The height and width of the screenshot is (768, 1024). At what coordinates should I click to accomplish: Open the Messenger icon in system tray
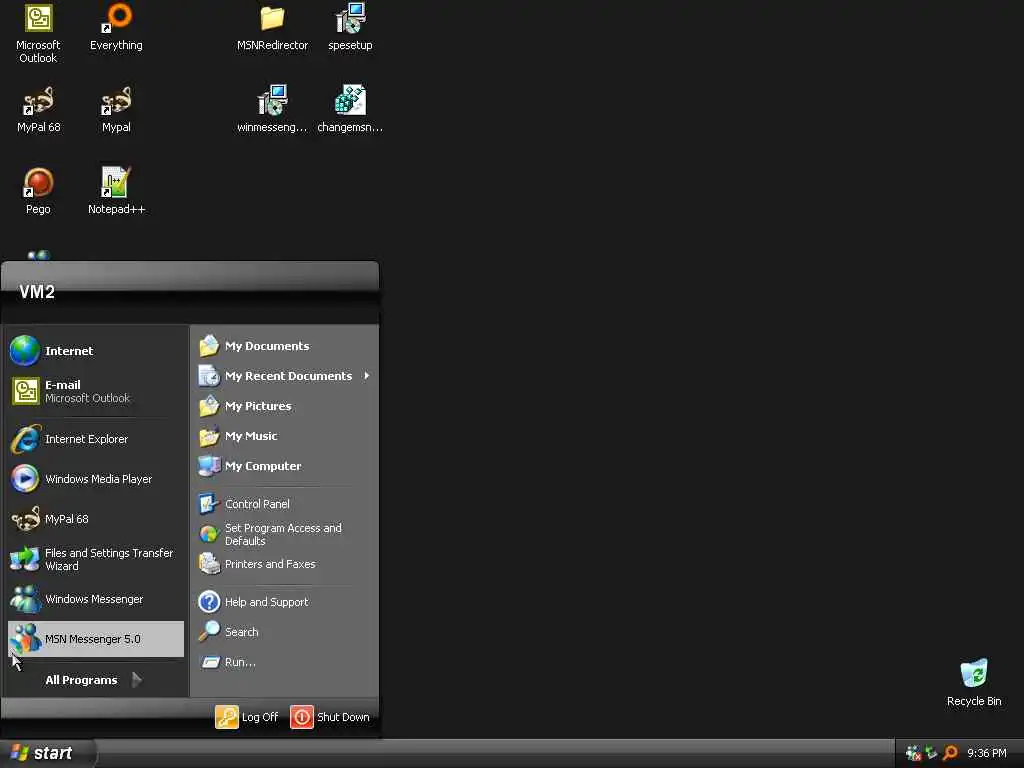tap(913, 753)
